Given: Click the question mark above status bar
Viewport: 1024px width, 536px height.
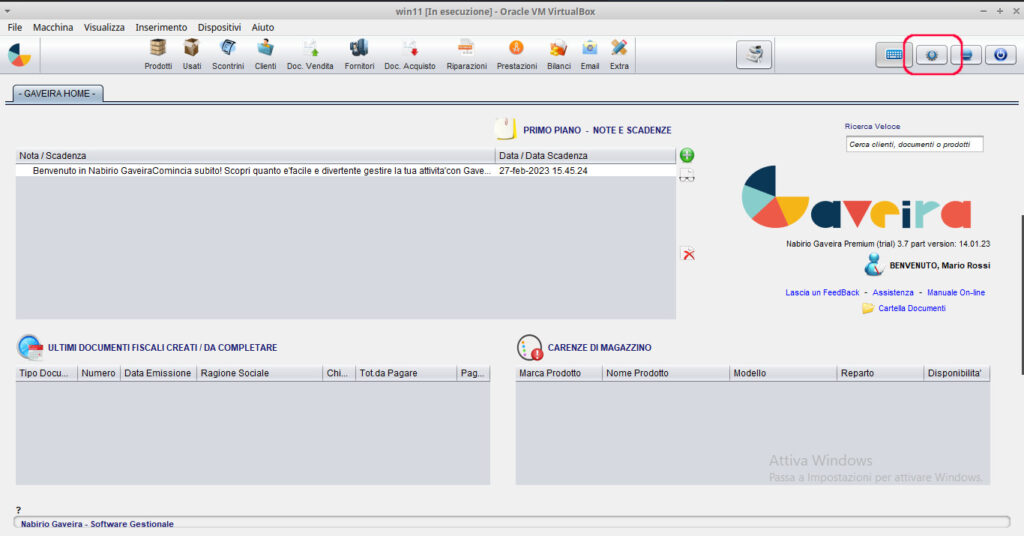Looking at the screenshot, I should (x=18, y=510).
